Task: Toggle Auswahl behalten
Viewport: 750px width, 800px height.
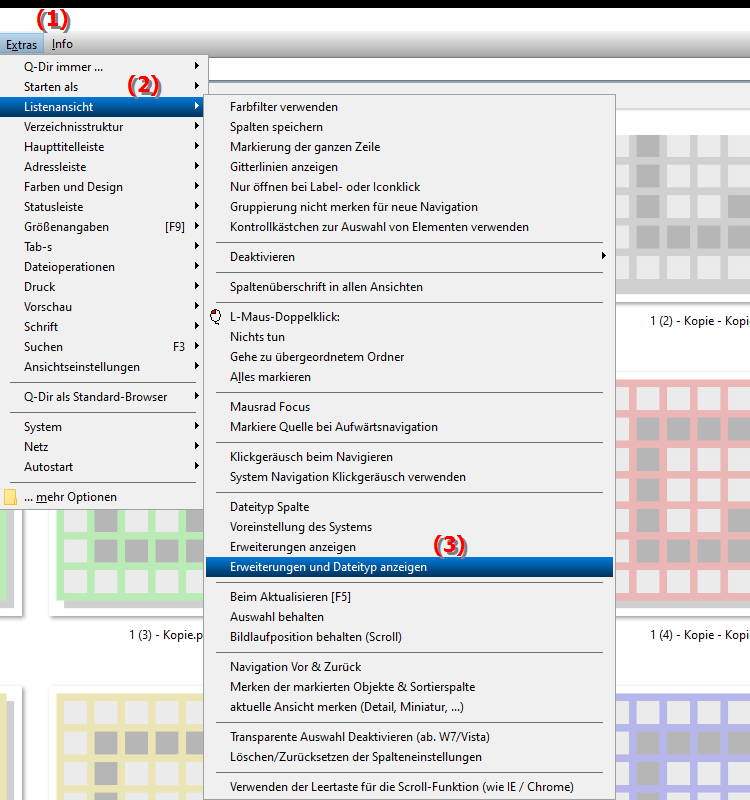Action: click(409, 617)
